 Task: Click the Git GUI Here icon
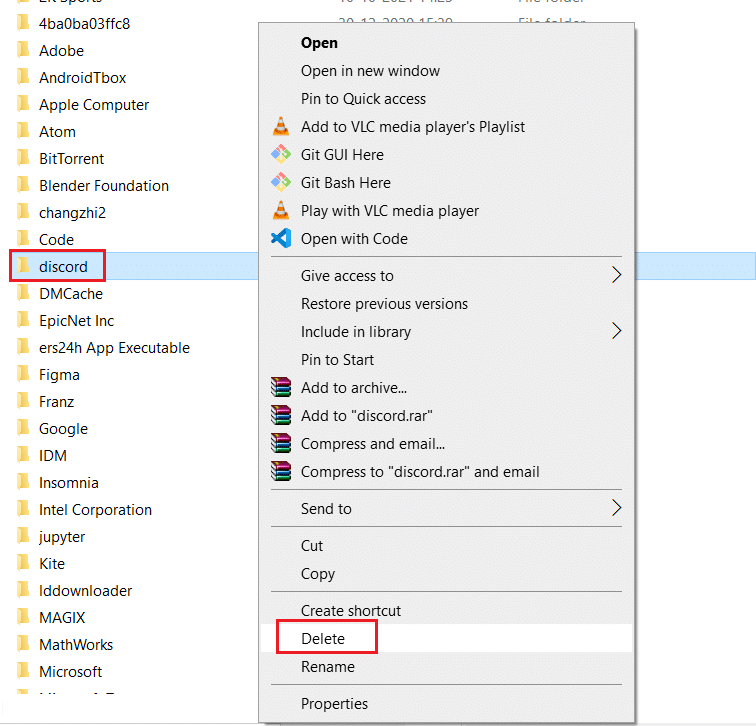tap(281, 155)
